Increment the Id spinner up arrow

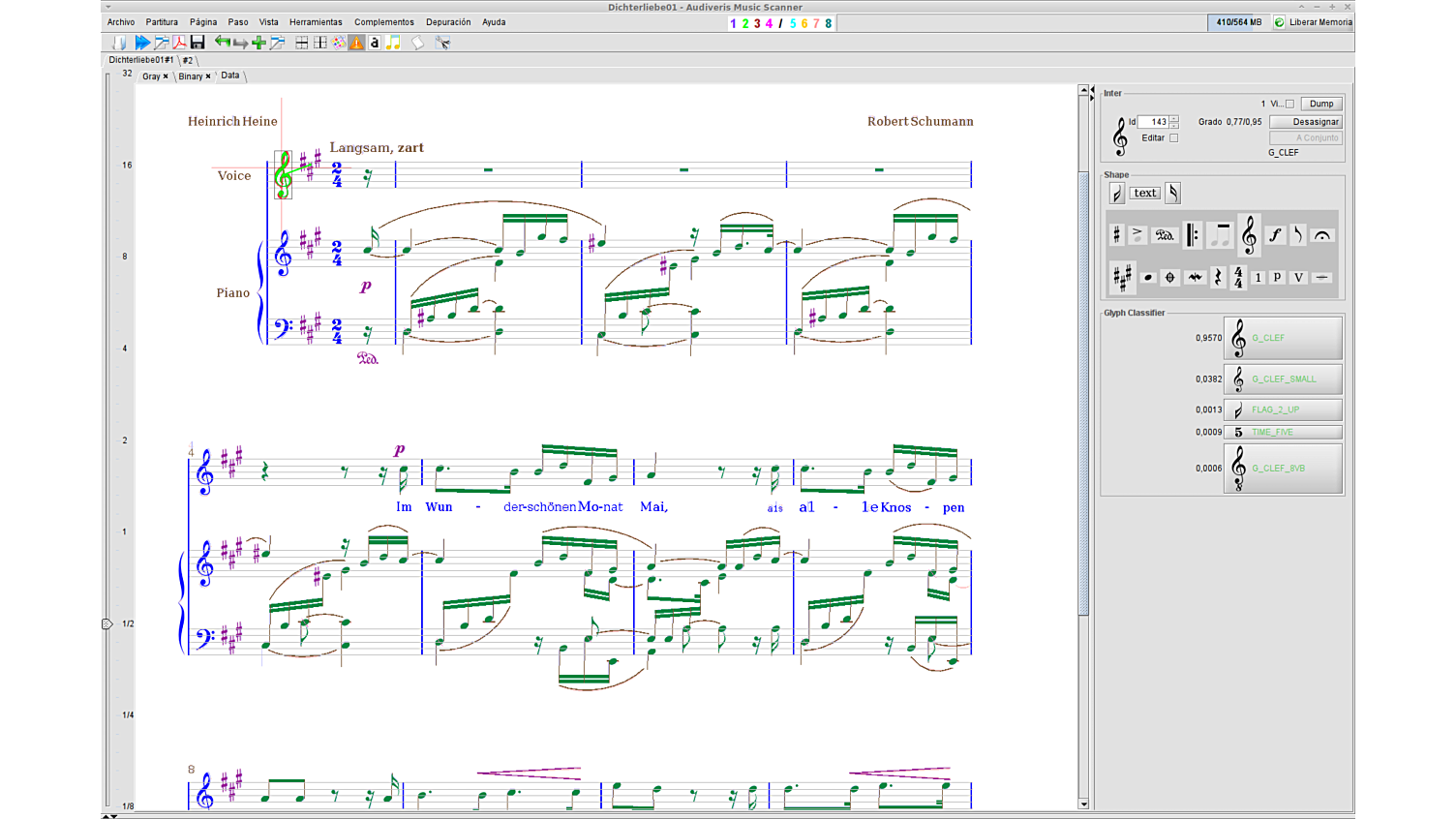pyautogui.click(x=1174, y=119)
